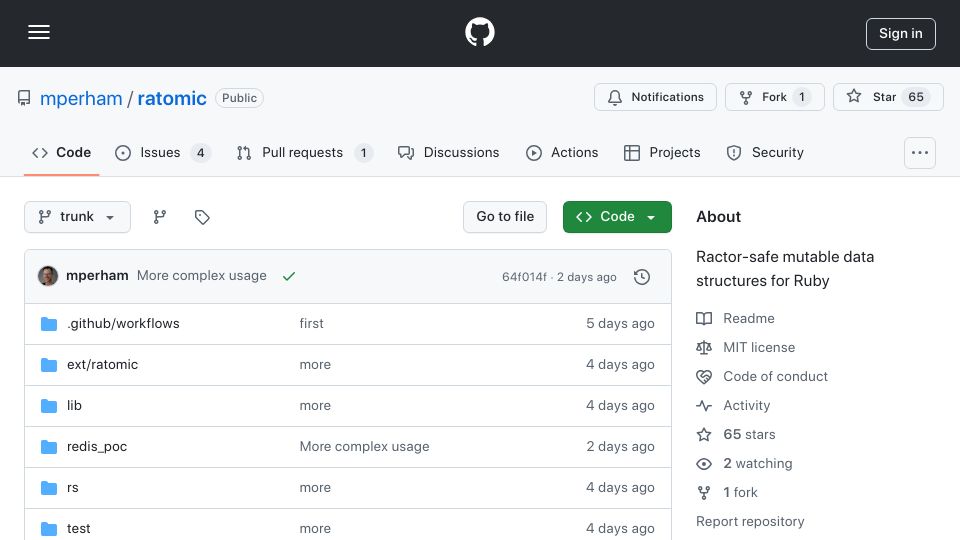Open 'More complex usage' in redis_poc row
Viewport: 960px width, 540px height.
pos(364,446)
